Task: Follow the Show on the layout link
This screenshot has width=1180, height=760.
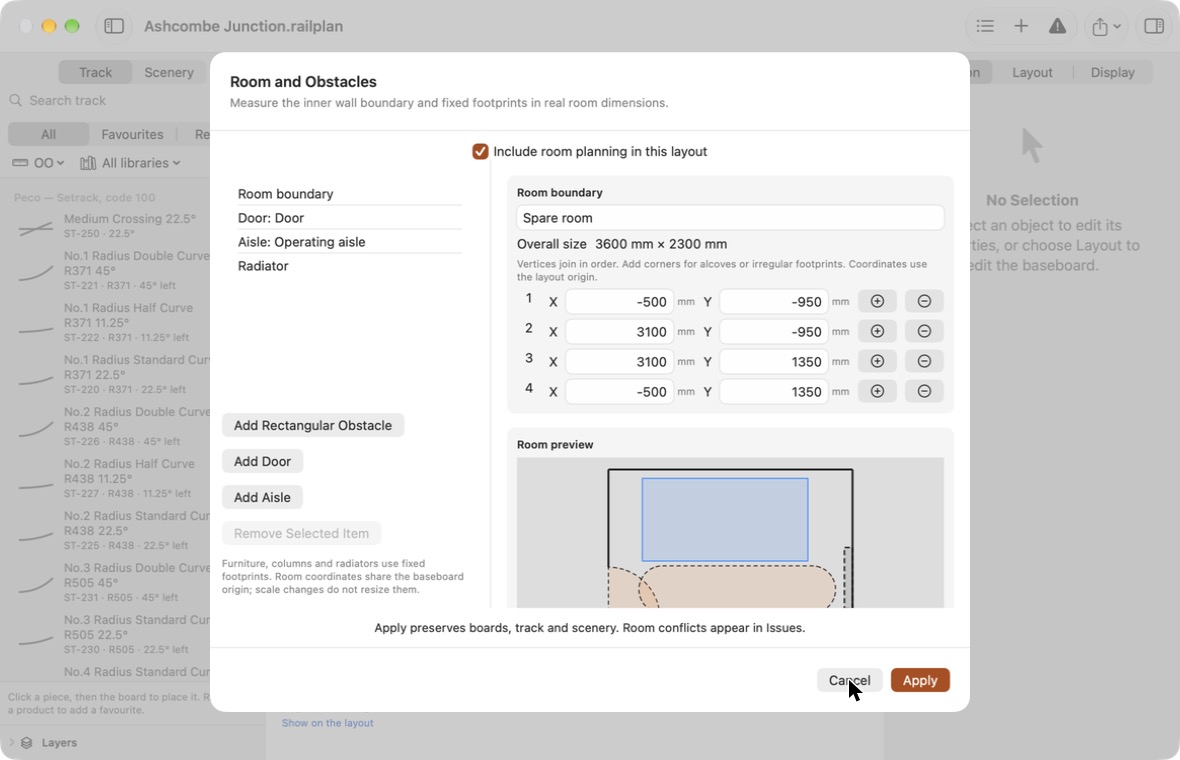Action: pos(327,723)
